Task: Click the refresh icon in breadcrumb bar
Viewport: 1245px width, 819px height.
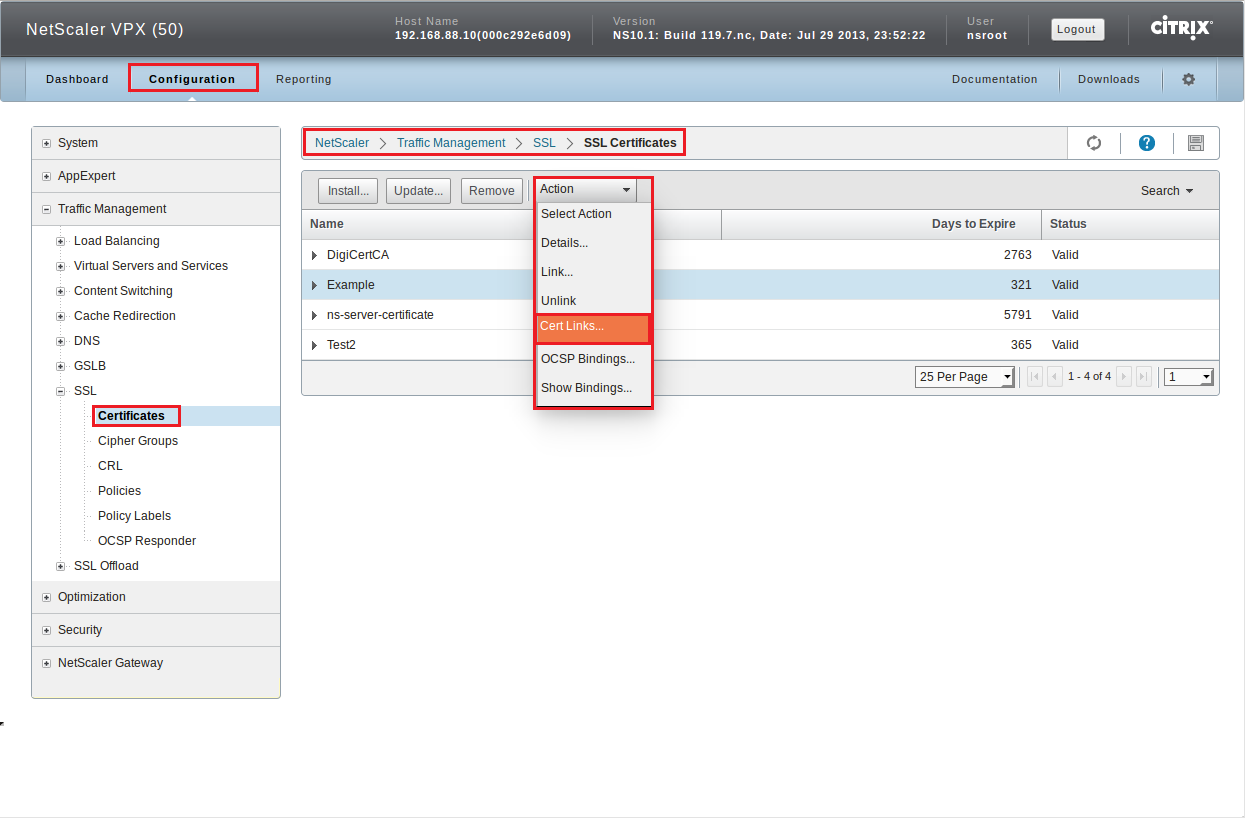Action: click(1094, 143)
